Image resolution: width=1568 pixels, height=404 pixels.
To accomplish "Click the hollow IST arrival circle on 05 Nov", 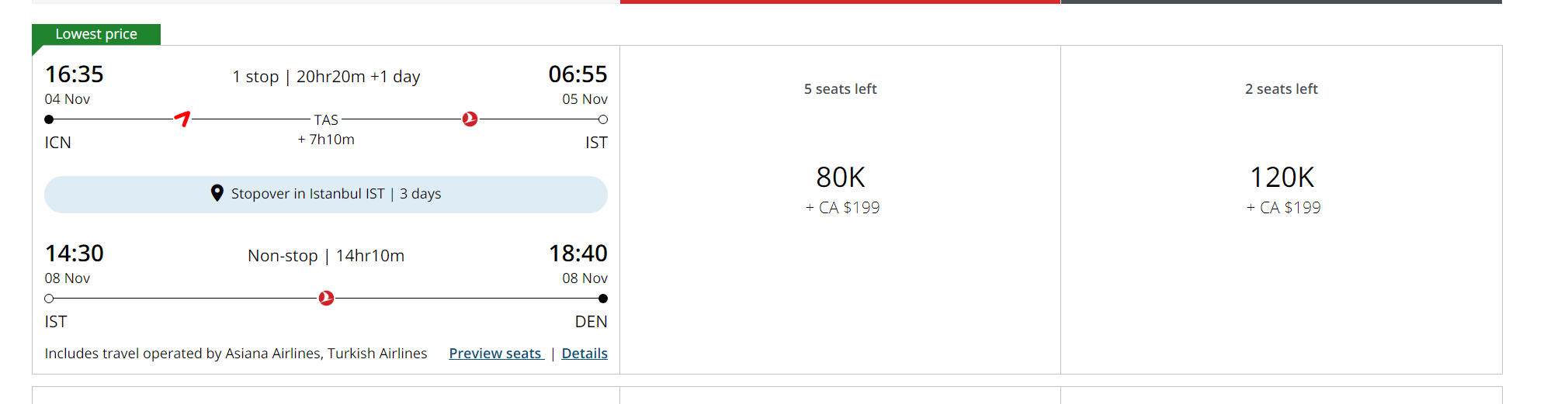I will [603, 119].
